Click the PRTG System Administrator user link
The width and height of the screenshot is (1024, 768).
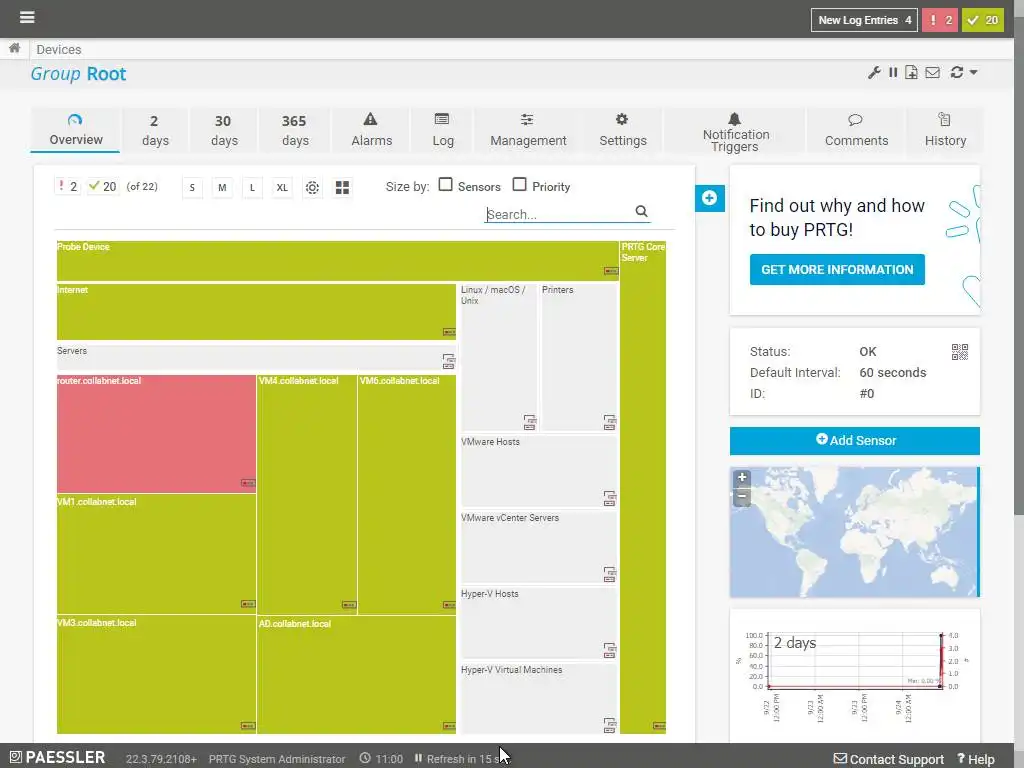pos(277,759)
